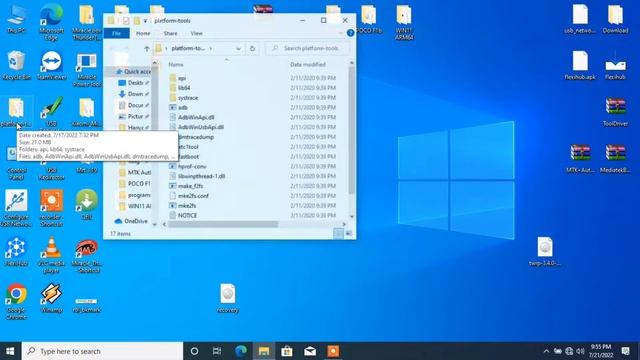Screen dimensions: 640x360
Task: Select the hprof-conv file
Action: click(x=188, y=166)
